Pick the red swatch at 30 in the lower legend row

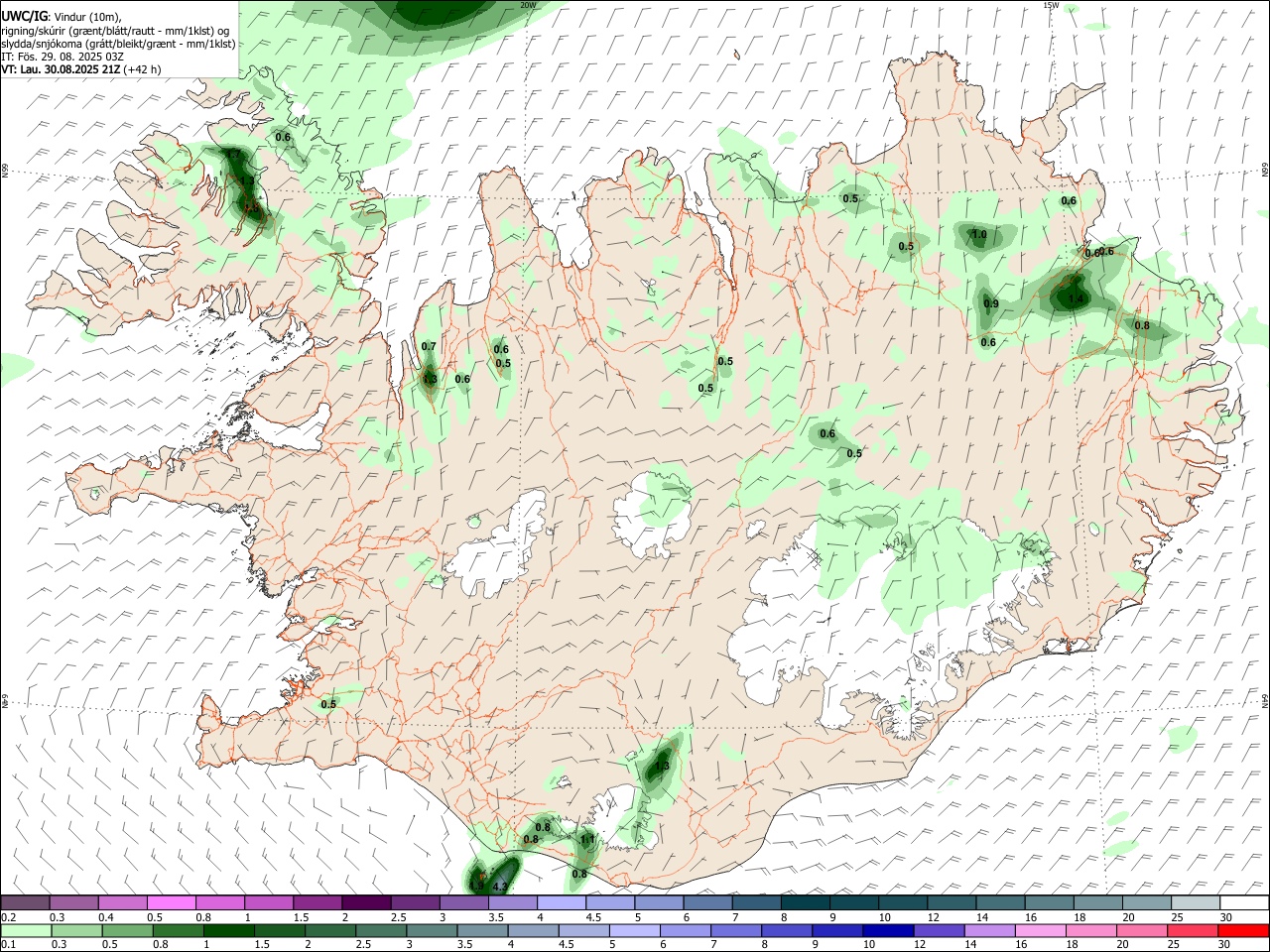click(1243, 930)
